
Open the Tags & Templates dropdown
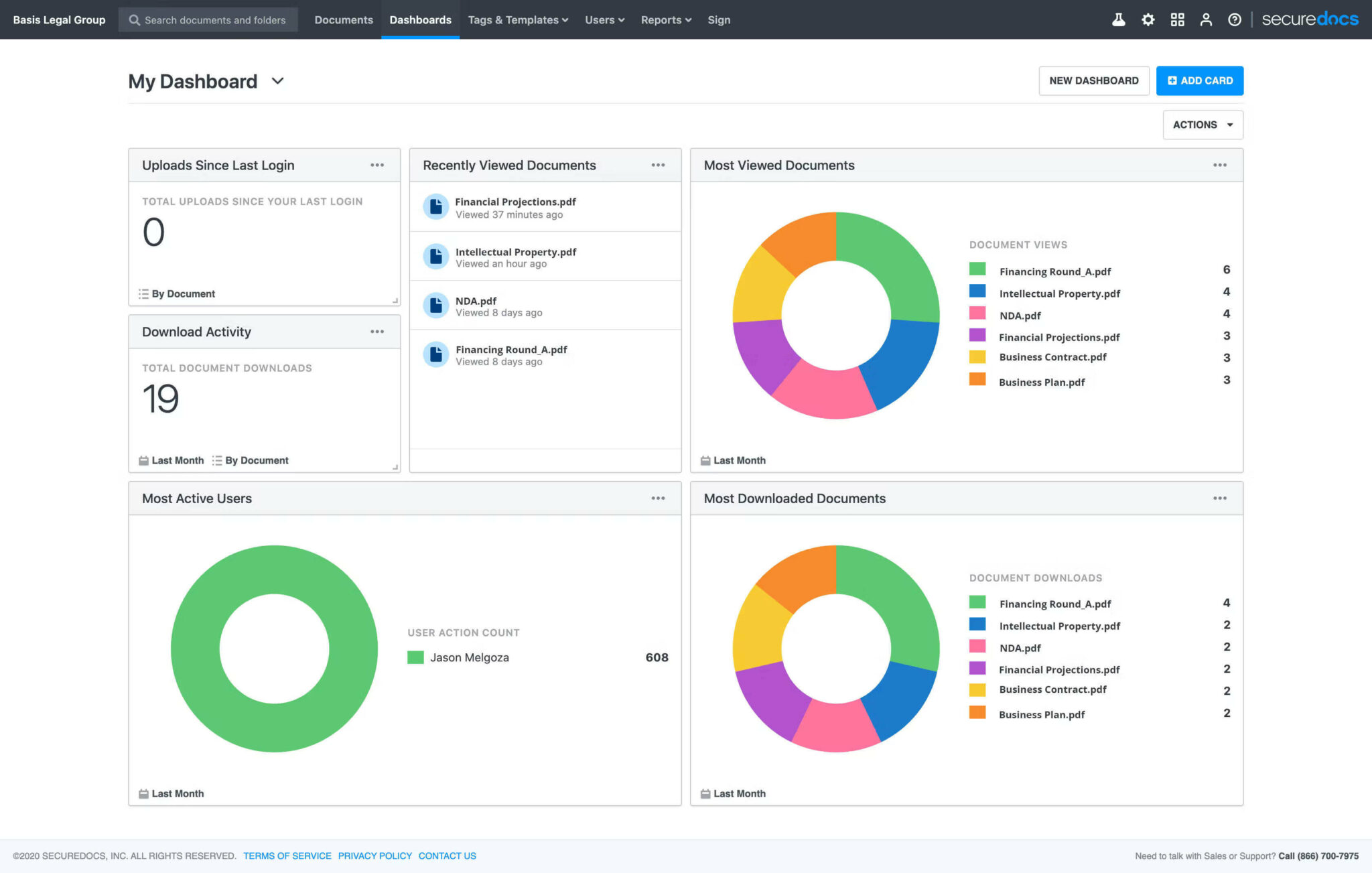[517, 19]
